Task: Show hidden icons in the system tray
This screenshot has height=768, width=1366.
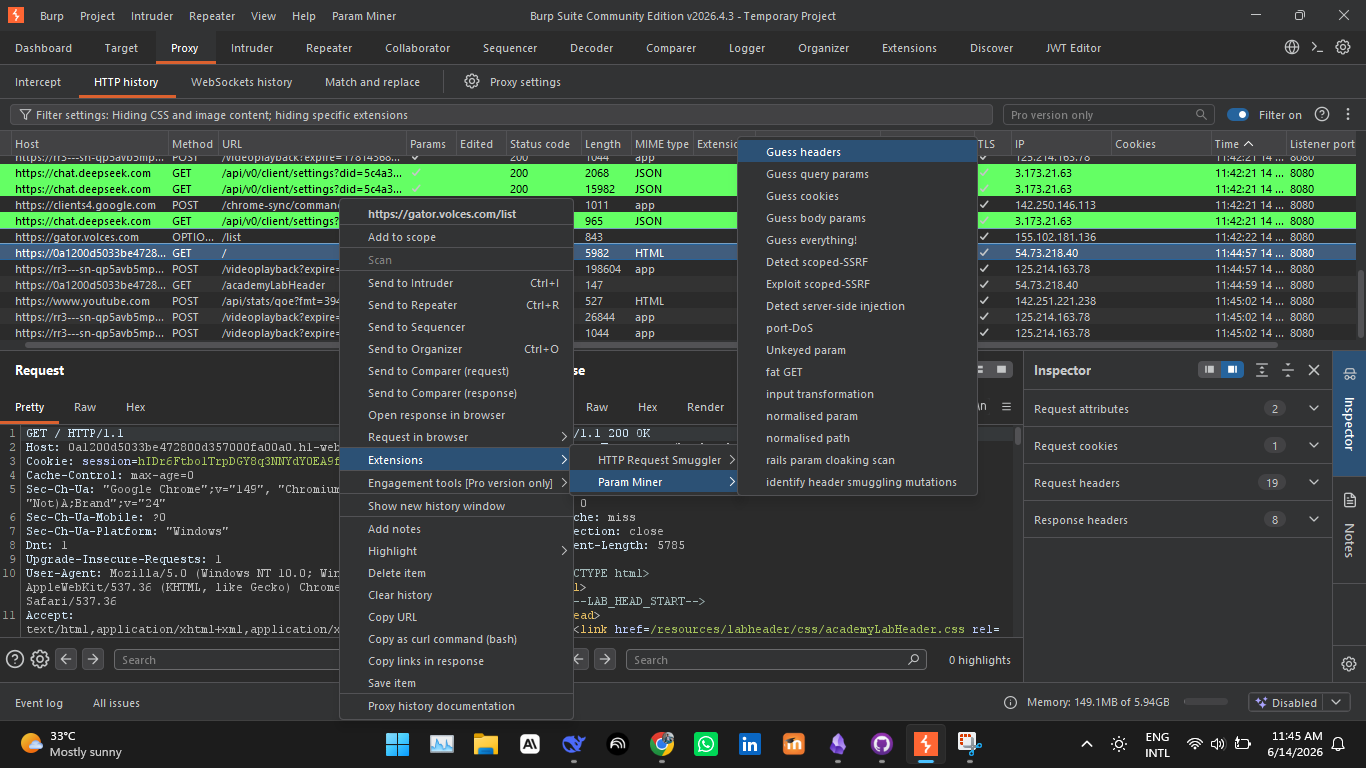Action: point(1087,744)
